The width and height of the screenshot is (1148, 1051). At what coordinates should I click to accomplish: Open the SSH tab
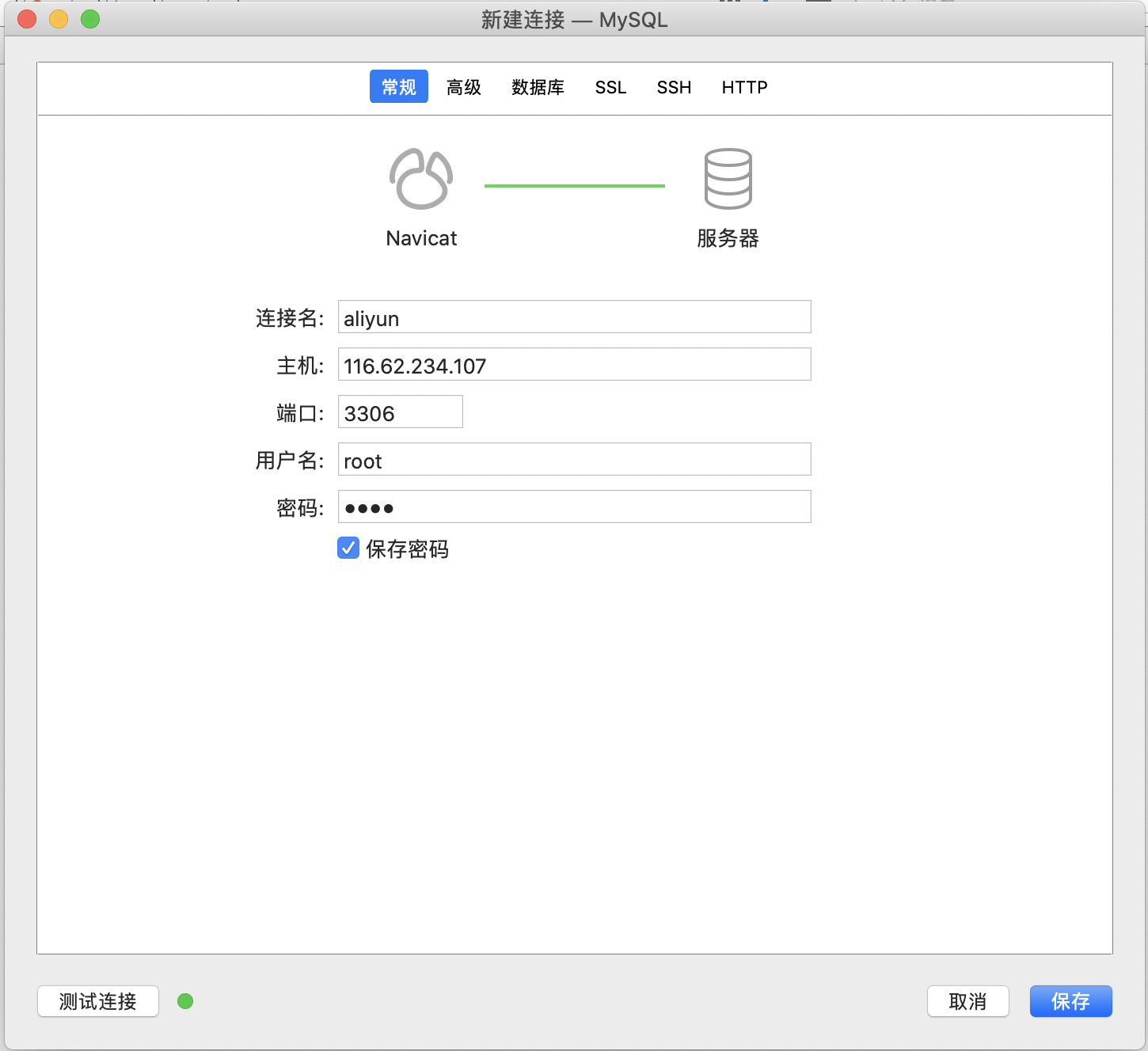pyautogui.click(x=673, y=87)
